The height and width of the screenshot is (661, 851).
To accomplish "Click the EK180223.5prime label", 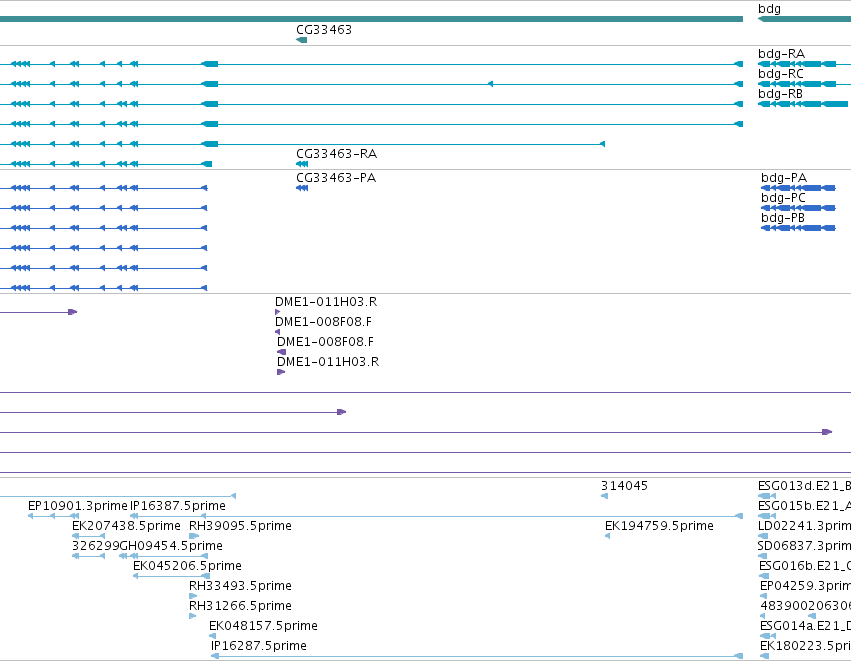I will [805, 646].
